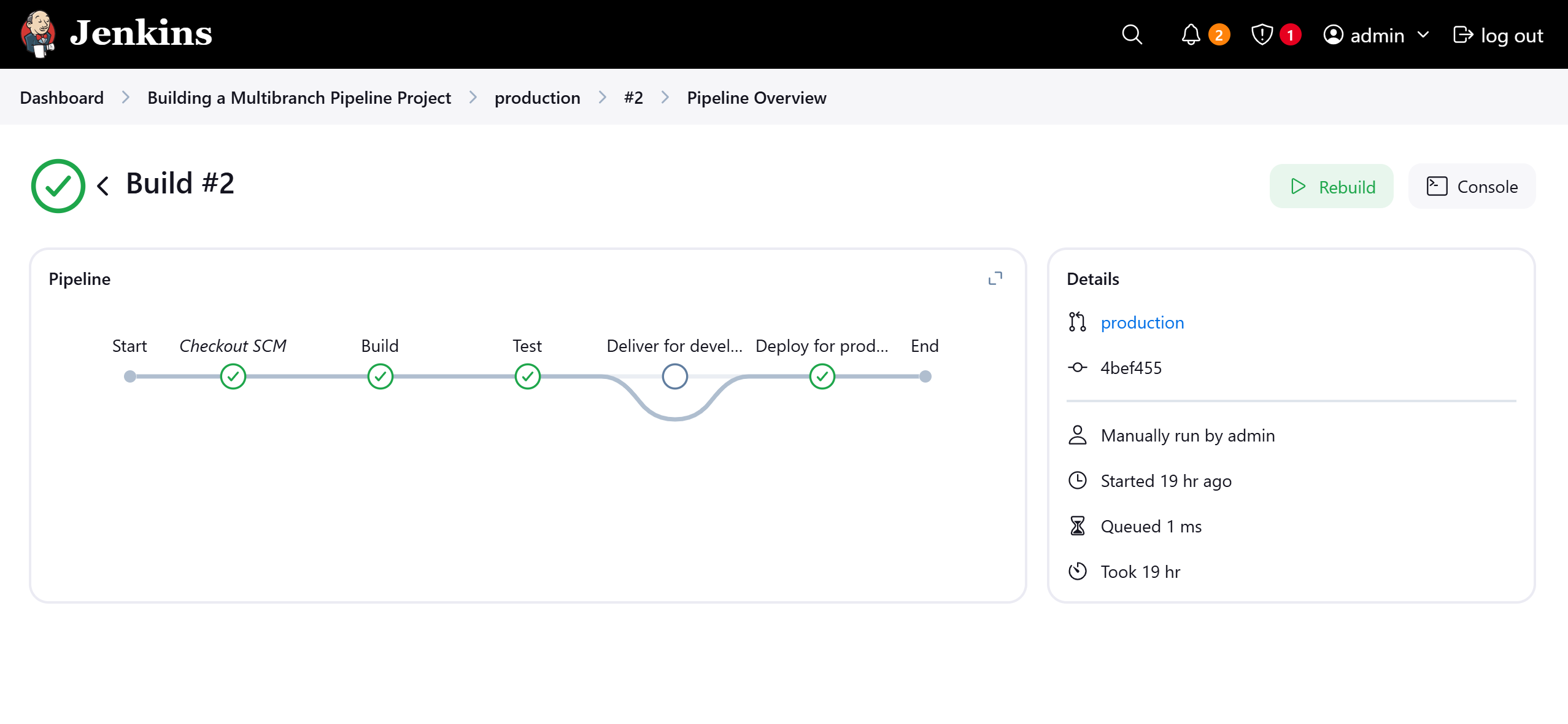Click the red security count badge
This screenshot has width=1568, height=724.
pos(1290,35)
